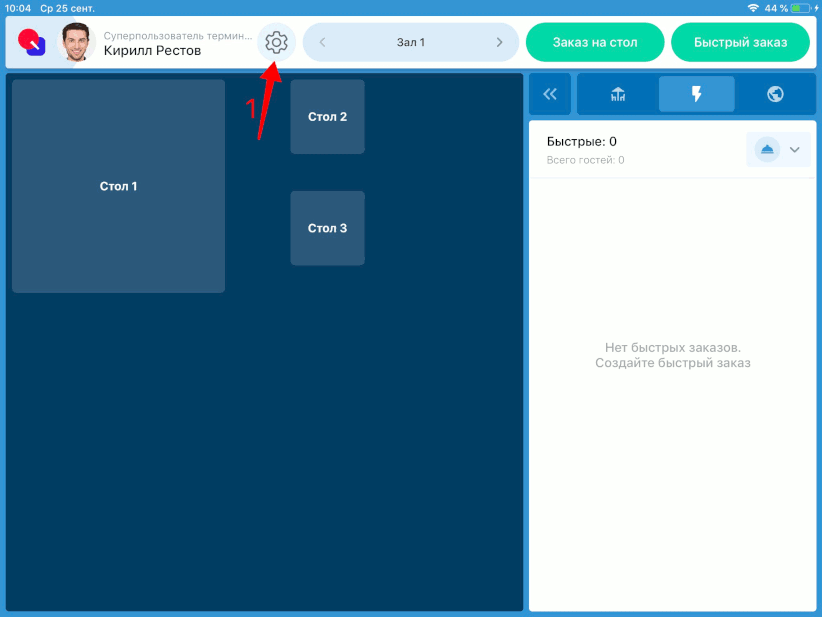Select table Стол 2
Viewport: 822px width, 617px height.
point(328,117)
